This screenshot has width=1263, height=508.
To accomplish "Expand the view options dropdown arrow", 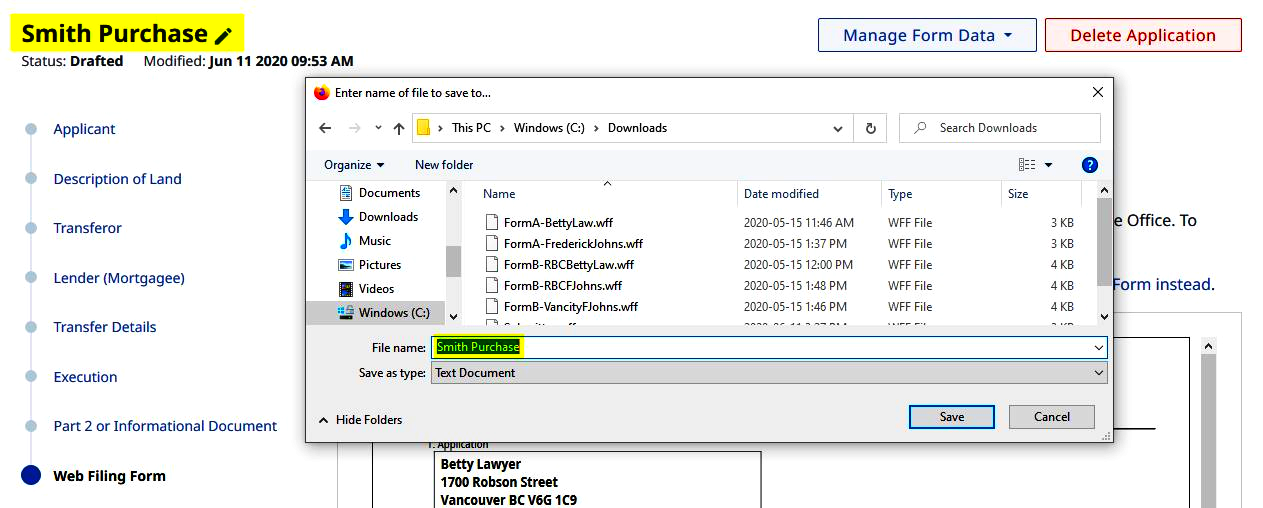I will click(1048, 165).
